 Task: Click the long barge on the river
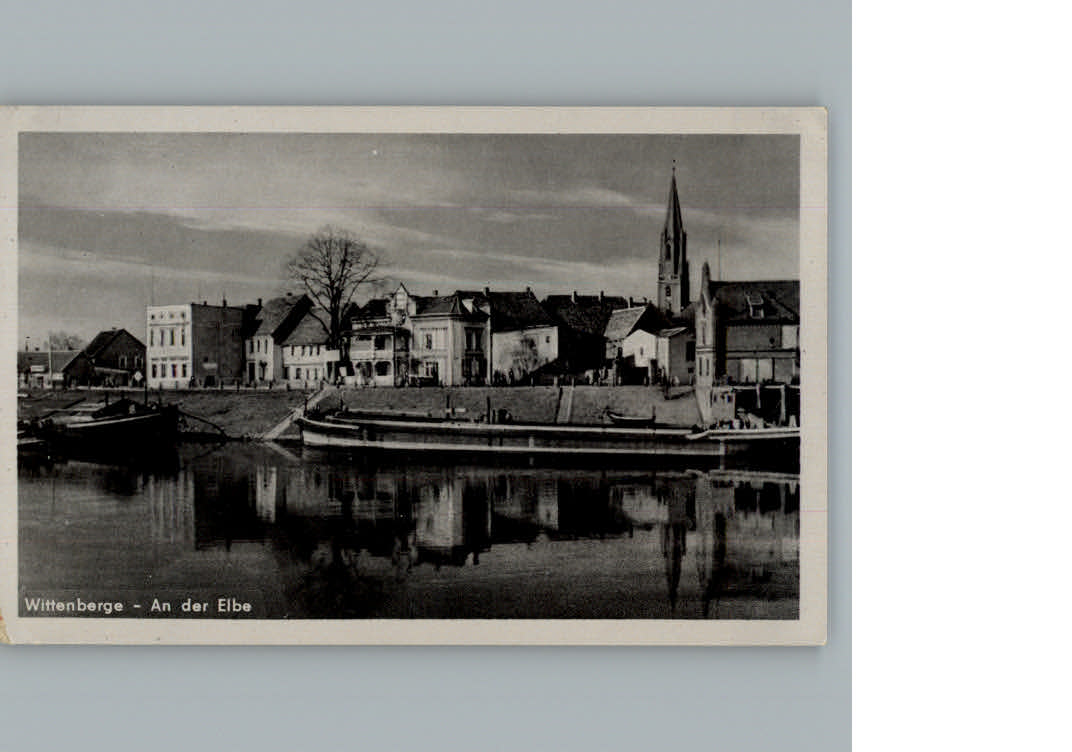500,434
